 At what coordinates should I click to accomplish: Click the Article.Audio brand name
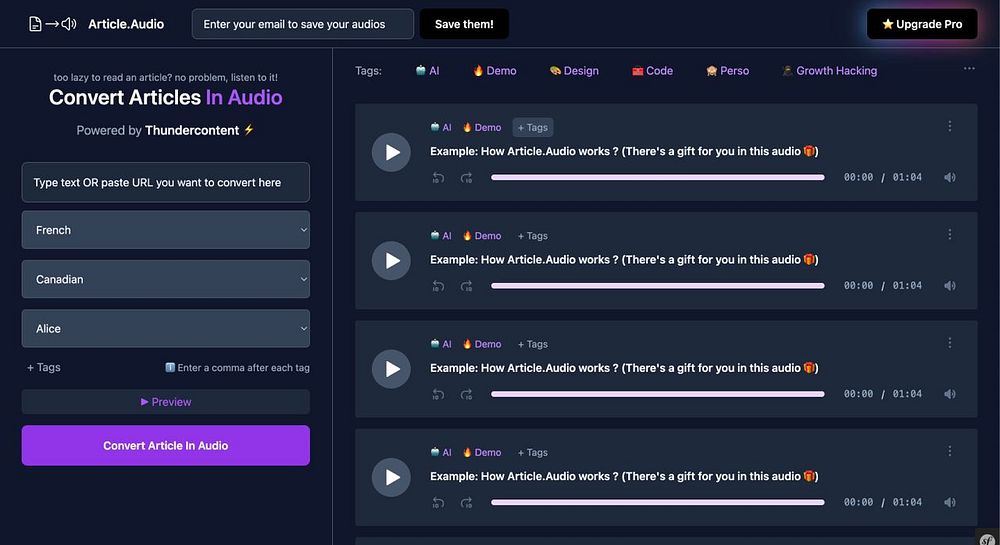coord(126,24)
